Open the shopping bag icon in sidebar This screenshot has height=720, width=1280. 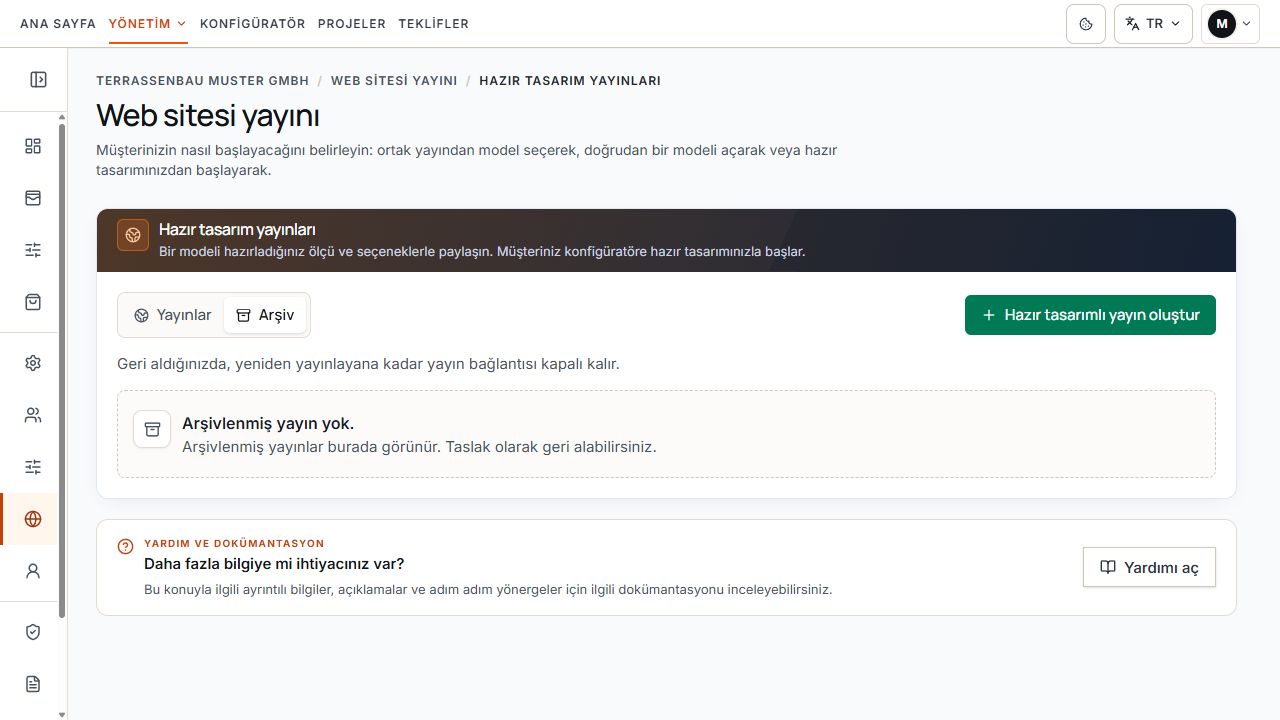tap(33, 301)
